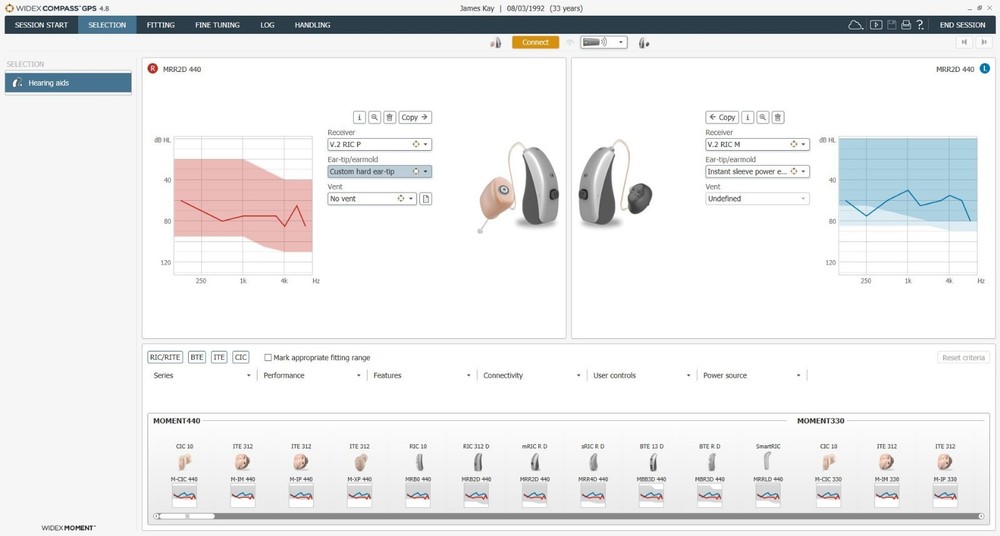Click the save disk icon
The width and height of the screenshot is (1000, 536).
pyautogui.click(x=892, y=25)
